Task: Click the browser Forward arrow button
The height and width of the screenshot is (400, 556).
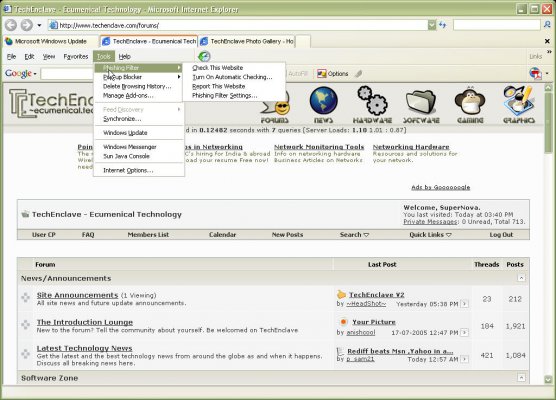Action: pos(27,25)
